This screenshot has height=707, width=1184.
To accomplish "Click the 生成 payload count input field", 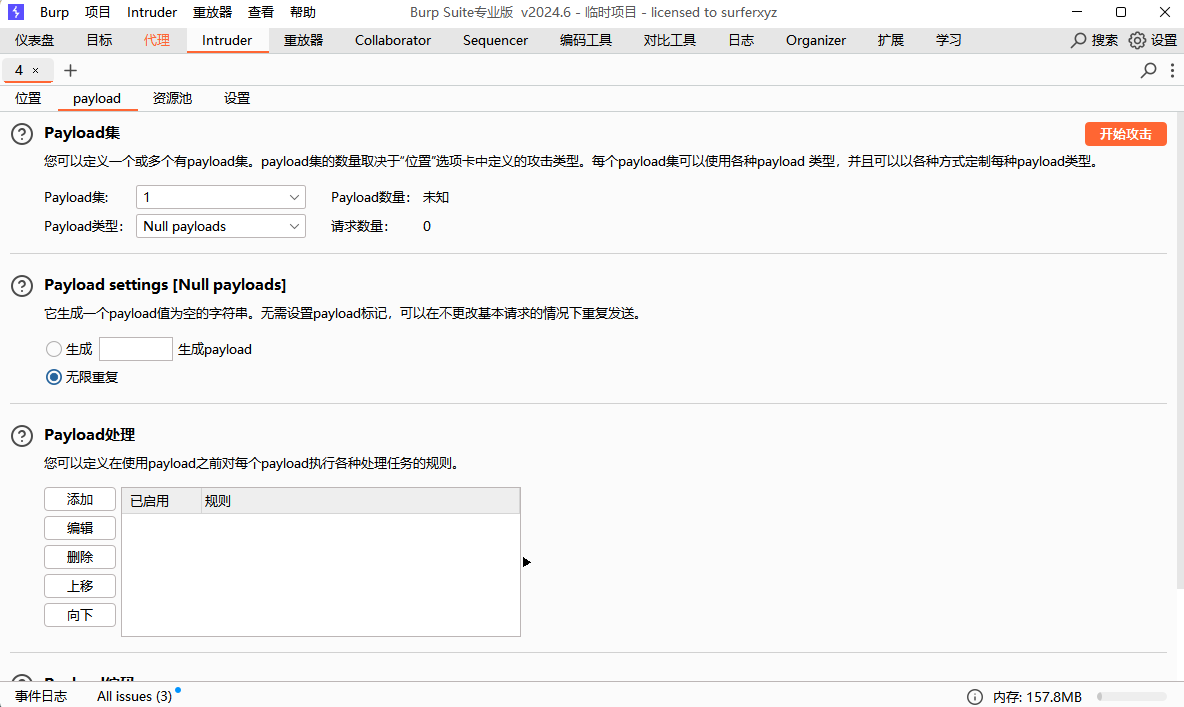I will [x=136, y=349].
